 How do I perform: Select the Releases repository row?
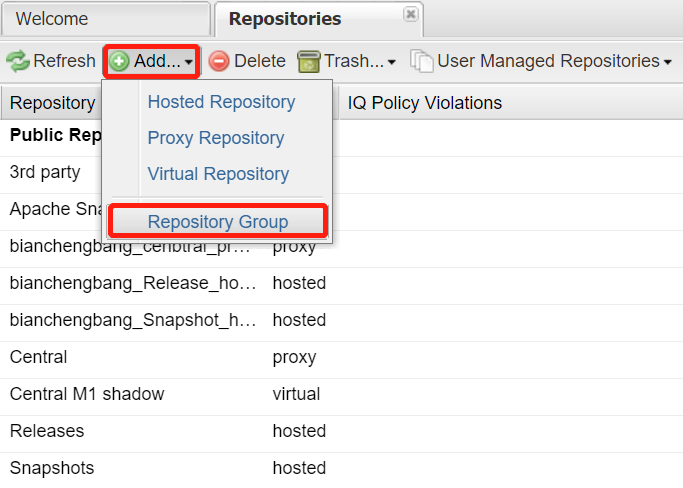[x=47, y=431]
